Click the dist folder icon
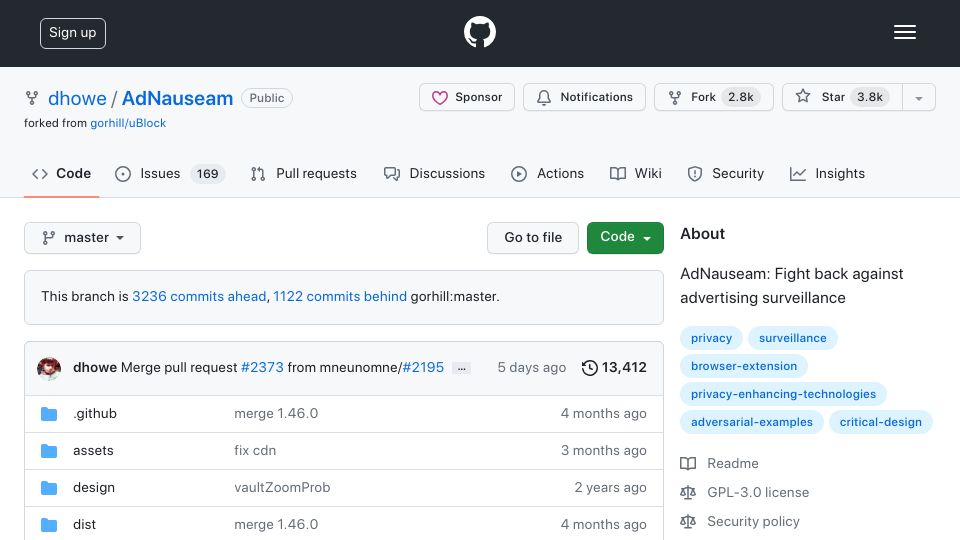This screenshot has height=540, width=960. pyautogui.click(x=49, y=525)
